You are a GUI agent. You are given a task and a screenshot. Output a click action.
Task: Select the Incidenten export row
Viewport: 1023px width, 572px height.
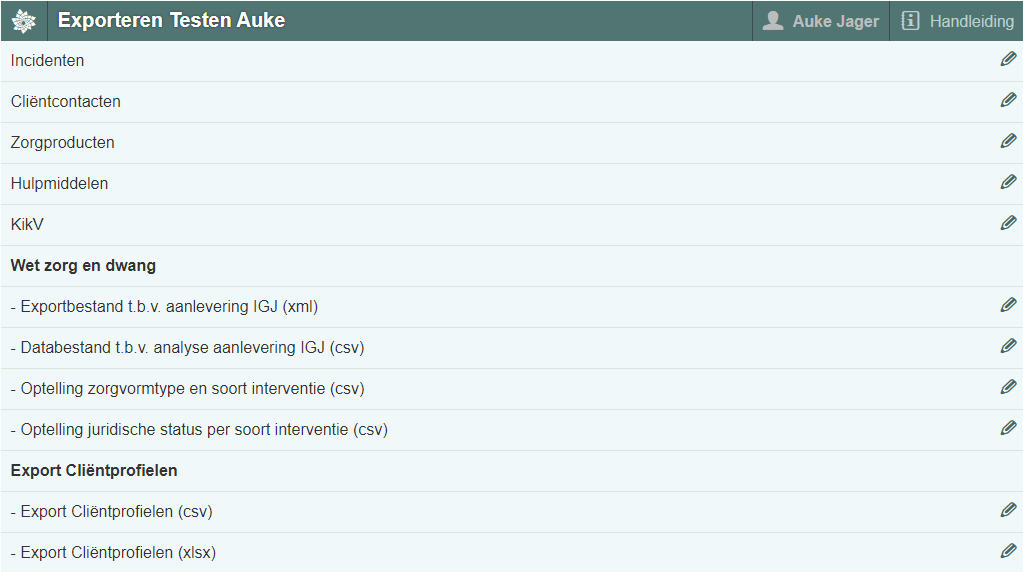[x=48, y=61]
